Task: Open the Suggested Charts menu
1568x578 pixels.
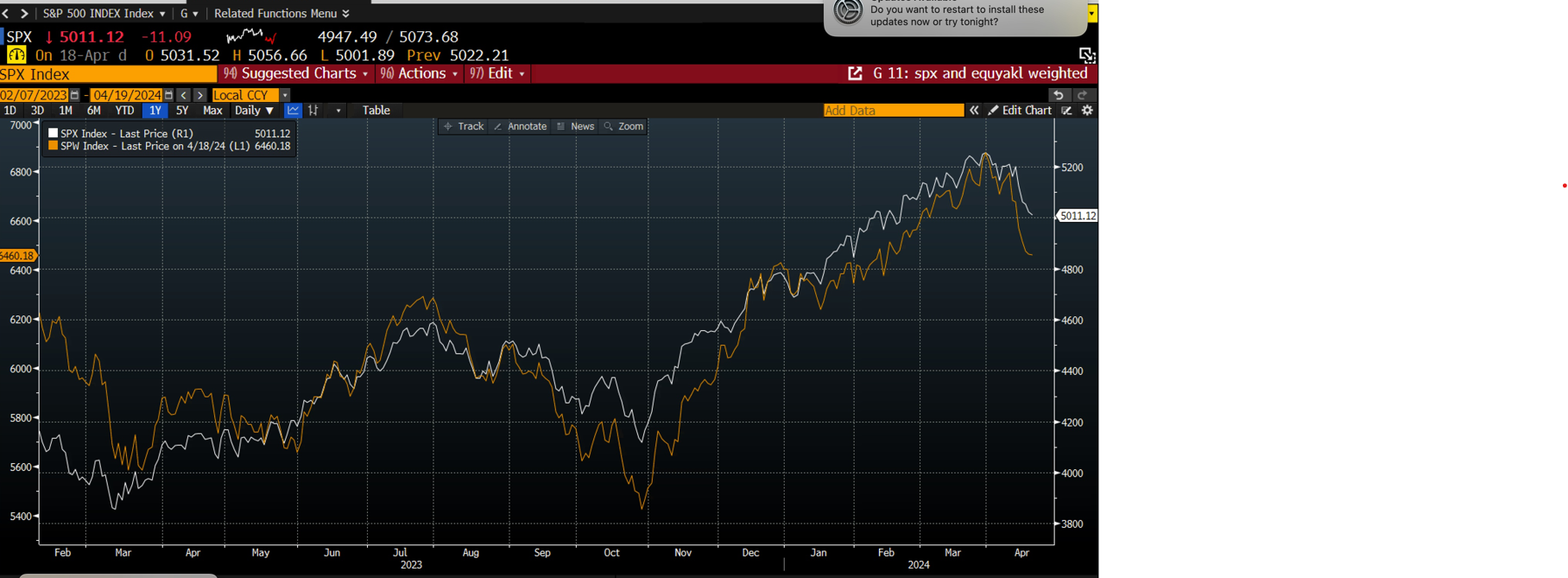Action: 297,73
